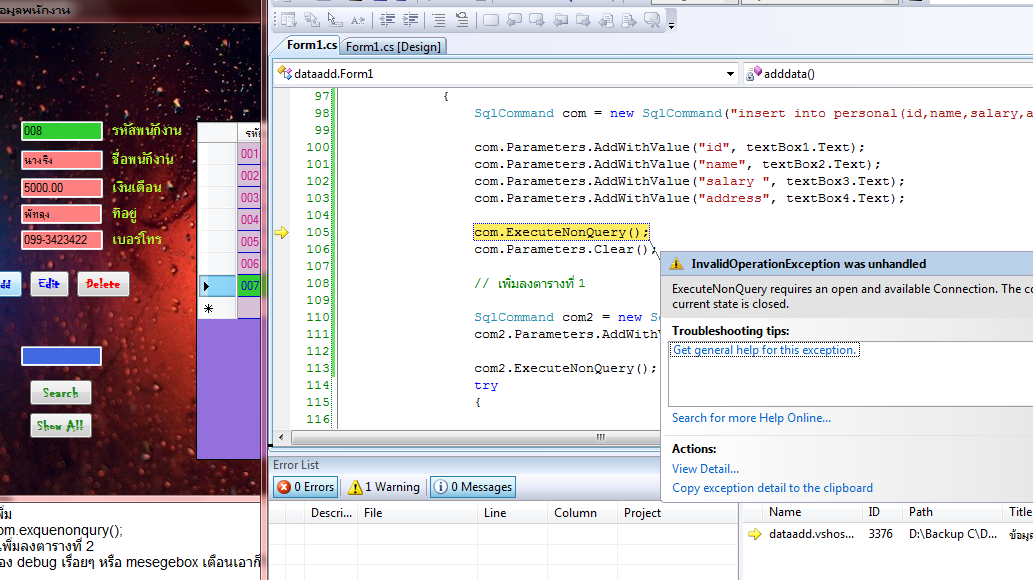Screen dimensions: 1033x580
Task: Select the grid row with ID 003
Action: [x=249, y=198]
